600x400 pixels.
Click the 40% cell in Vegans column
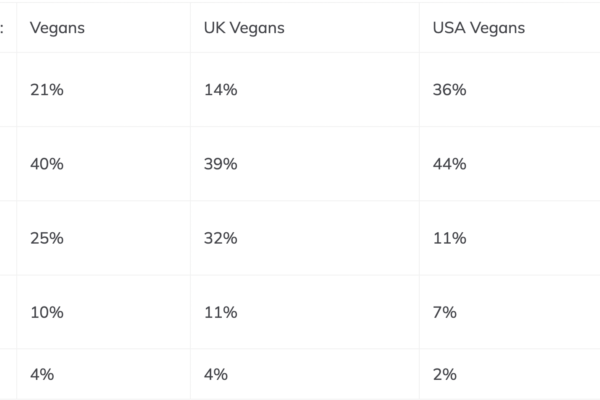coord(47,164)
